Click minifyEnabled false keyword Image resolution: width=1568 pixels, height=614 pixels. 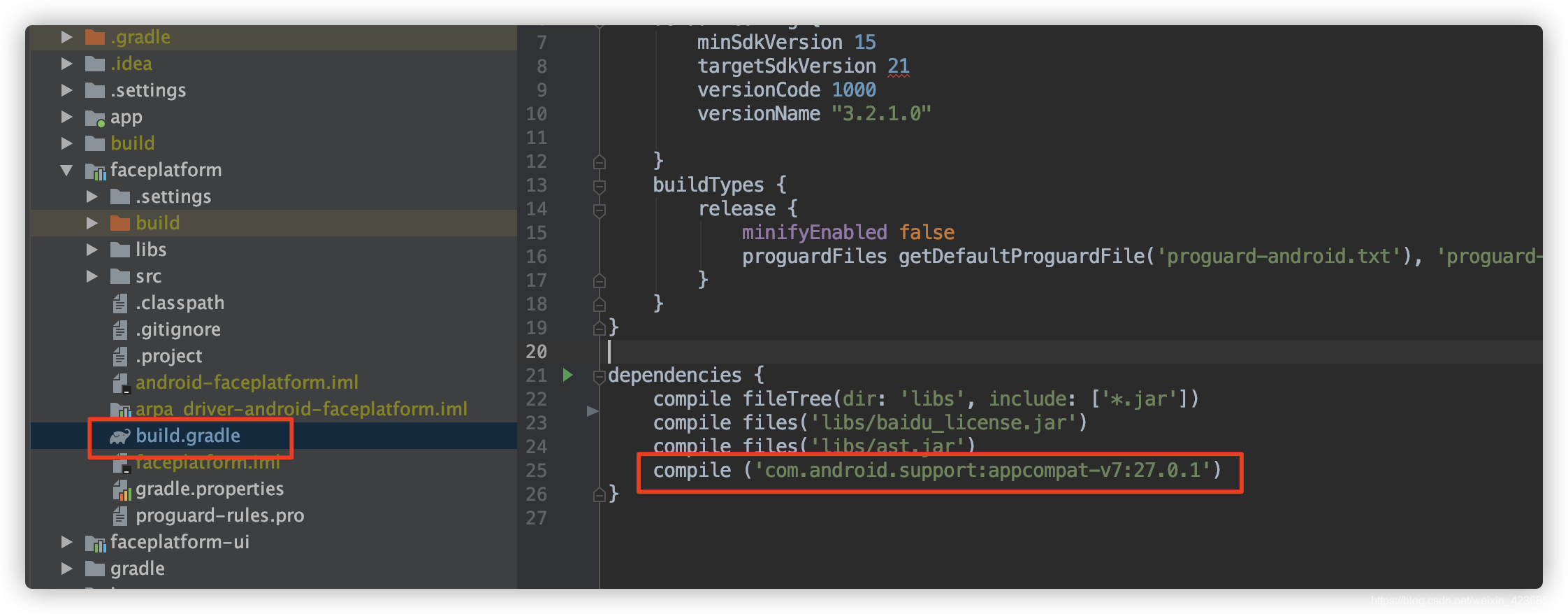click(927, 232)
